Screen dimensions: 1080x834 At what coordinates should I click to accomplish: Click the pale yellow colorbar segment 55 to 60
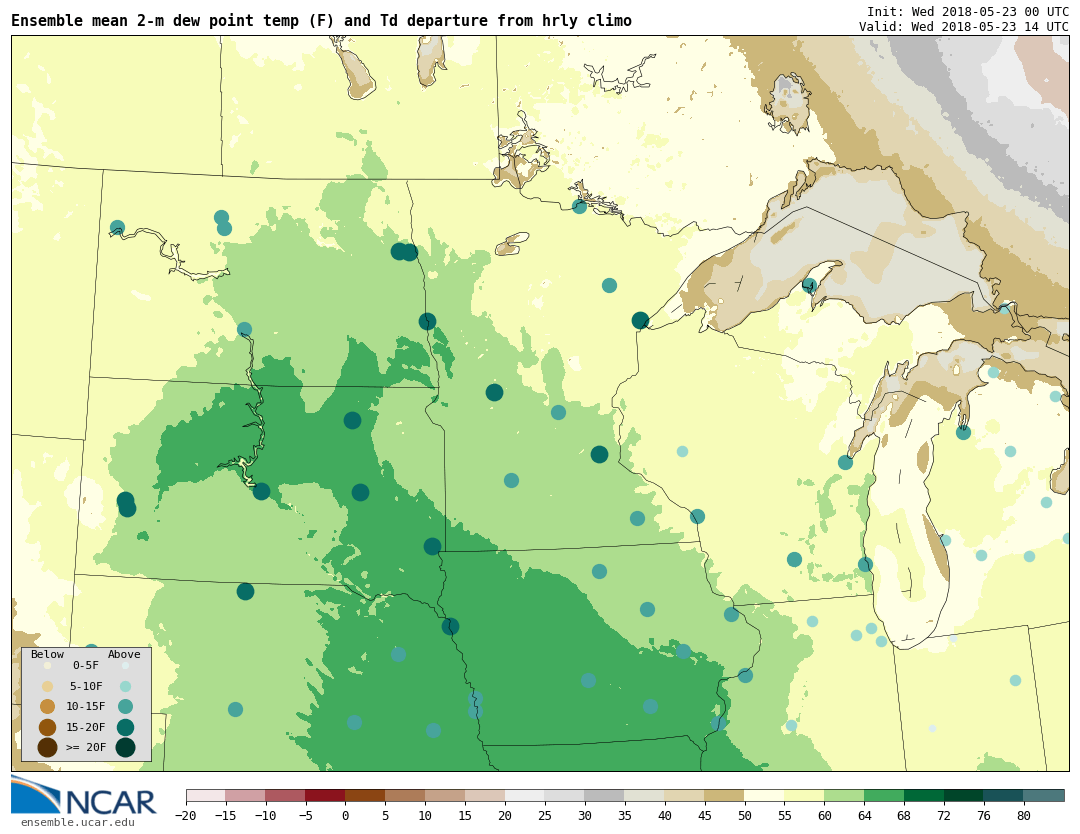coord(804,795)
